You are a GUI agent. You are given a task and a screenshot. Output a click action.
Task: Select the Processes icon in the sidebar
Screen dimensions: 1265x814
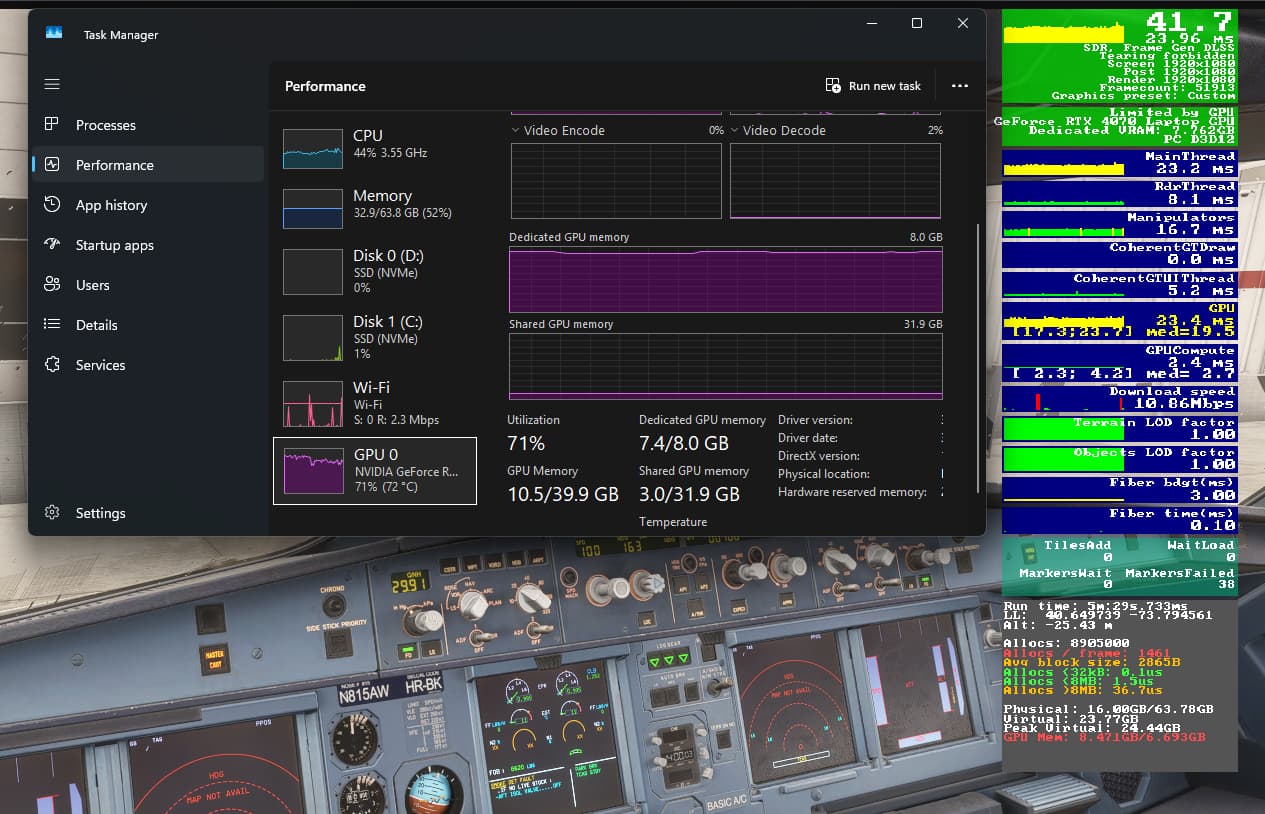click(x=52, y=124)
